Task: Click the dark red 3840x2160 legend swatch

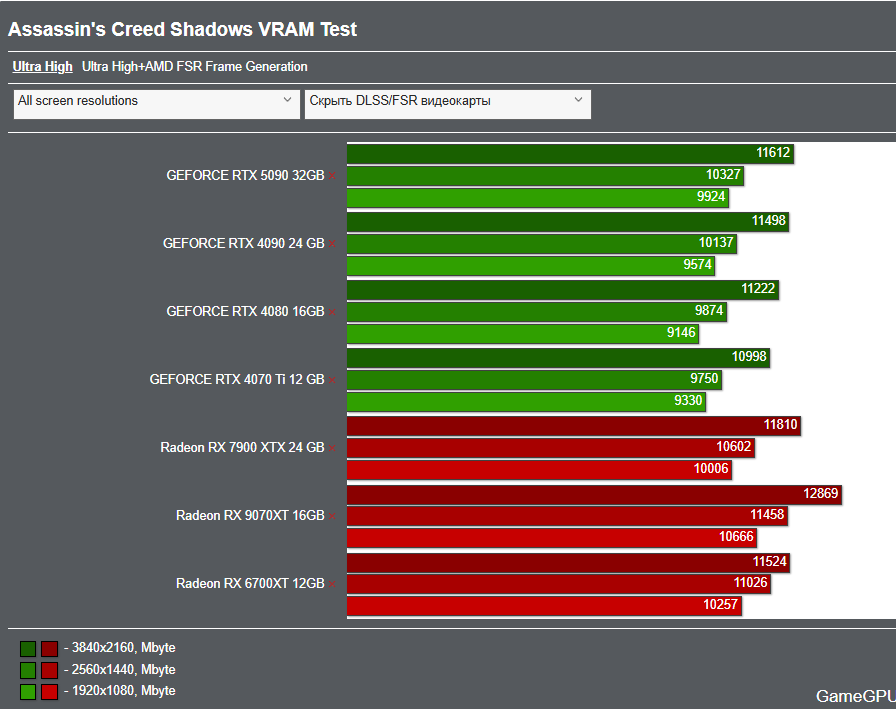Action: [x=49, y=649]
